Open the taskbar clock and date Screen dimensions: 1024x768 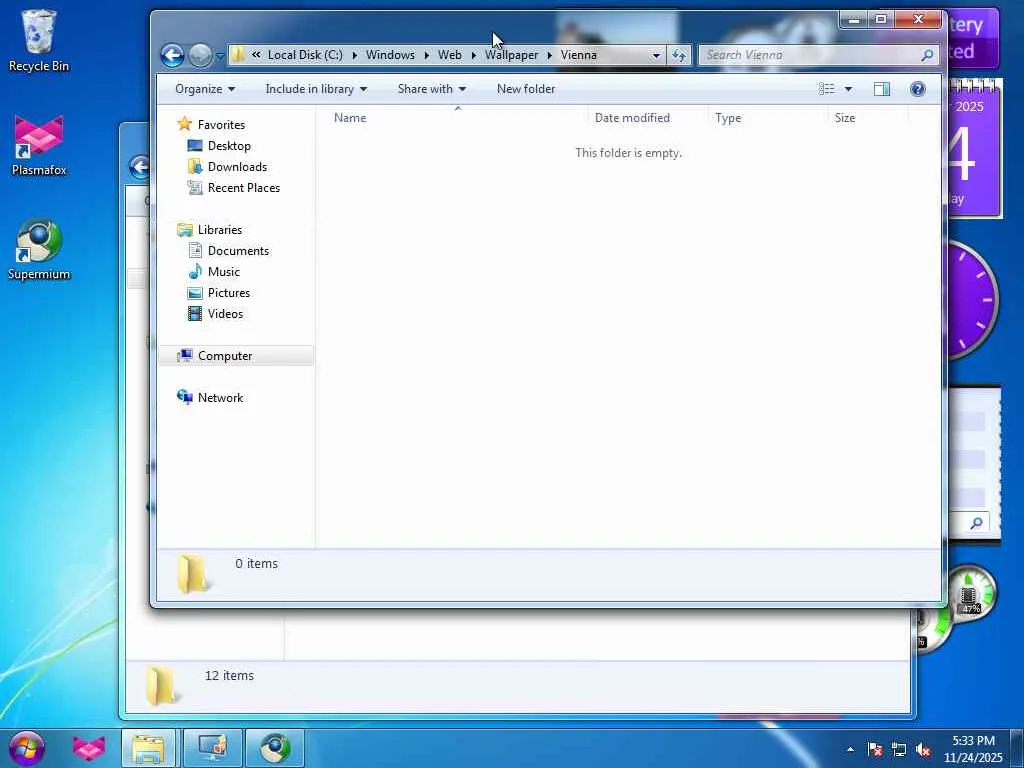point(973,749)
